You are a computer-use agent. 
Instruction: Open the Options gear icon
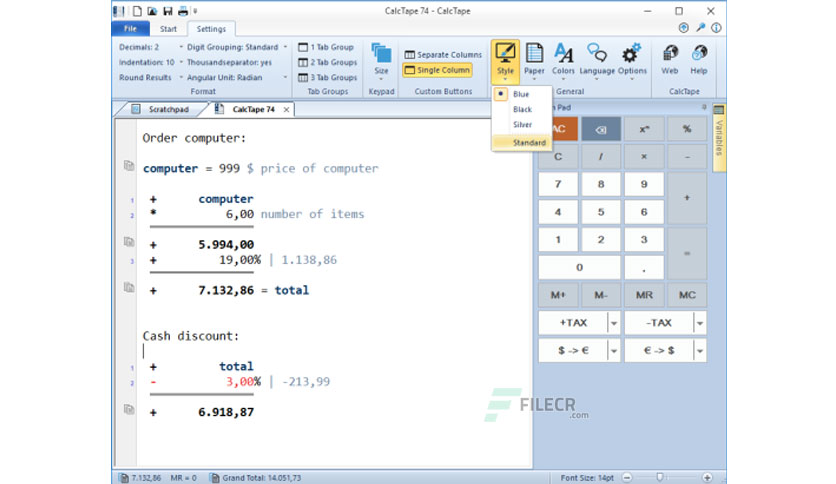tap(632, 61)
